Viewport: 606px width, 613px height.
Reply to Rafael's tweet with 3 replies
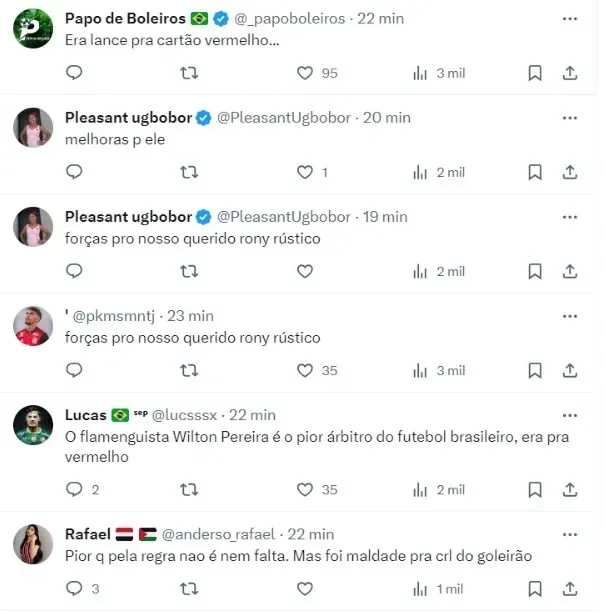74,589
